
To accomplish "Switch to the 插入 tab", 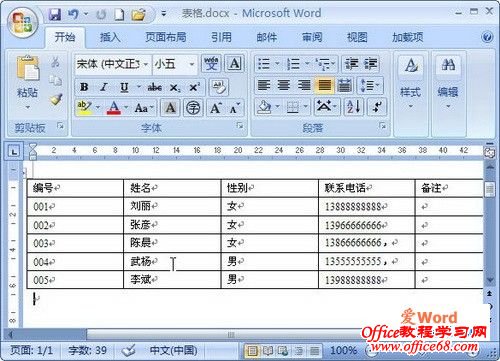I will [x=110, y=37].
